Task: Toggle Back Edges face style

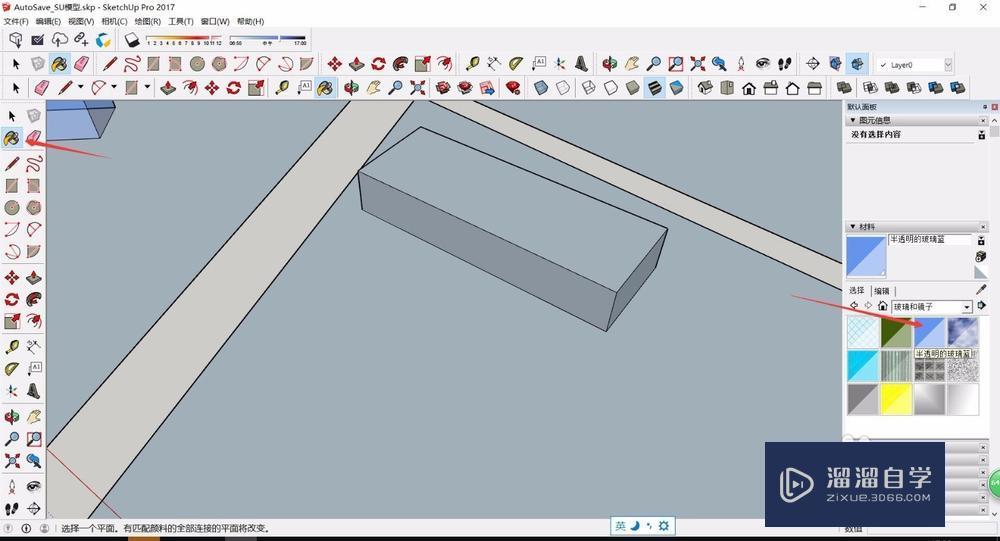Action: [563, 87]
